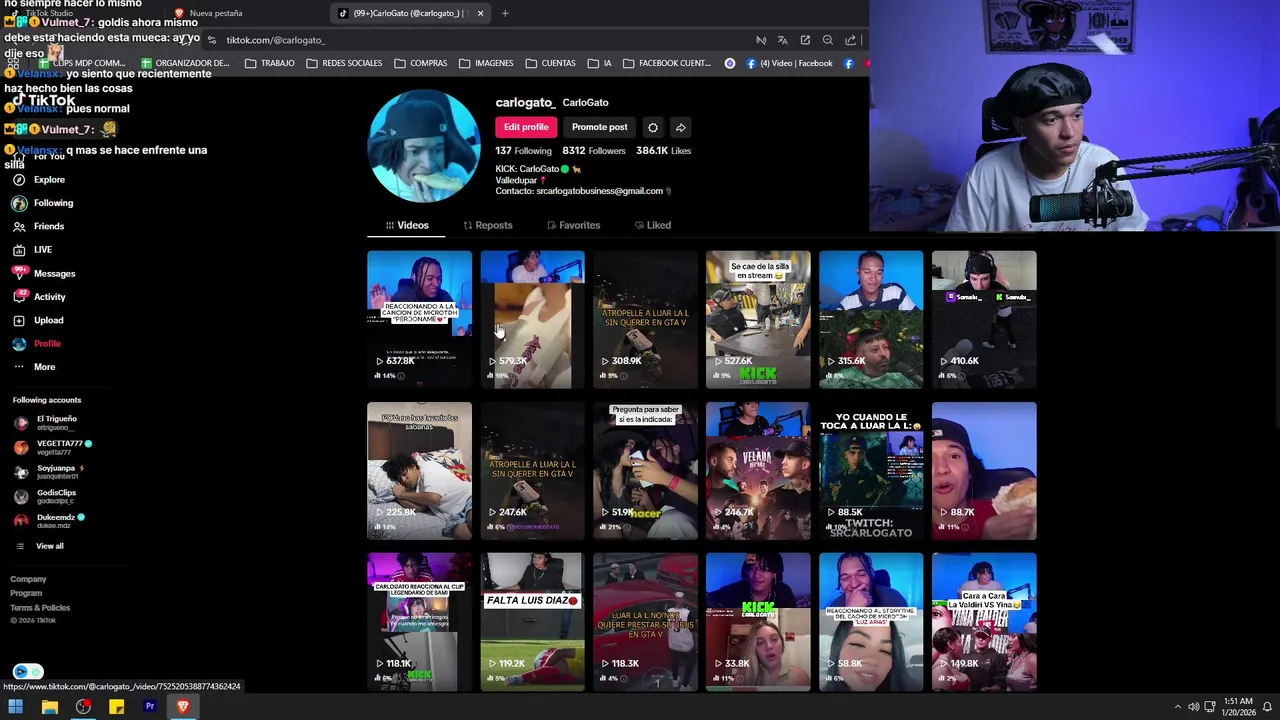Click the zoom magnifier icon in address bar
Image resolution: width=1280 pixels, height=720 pixels.
[x=828, y=40]
